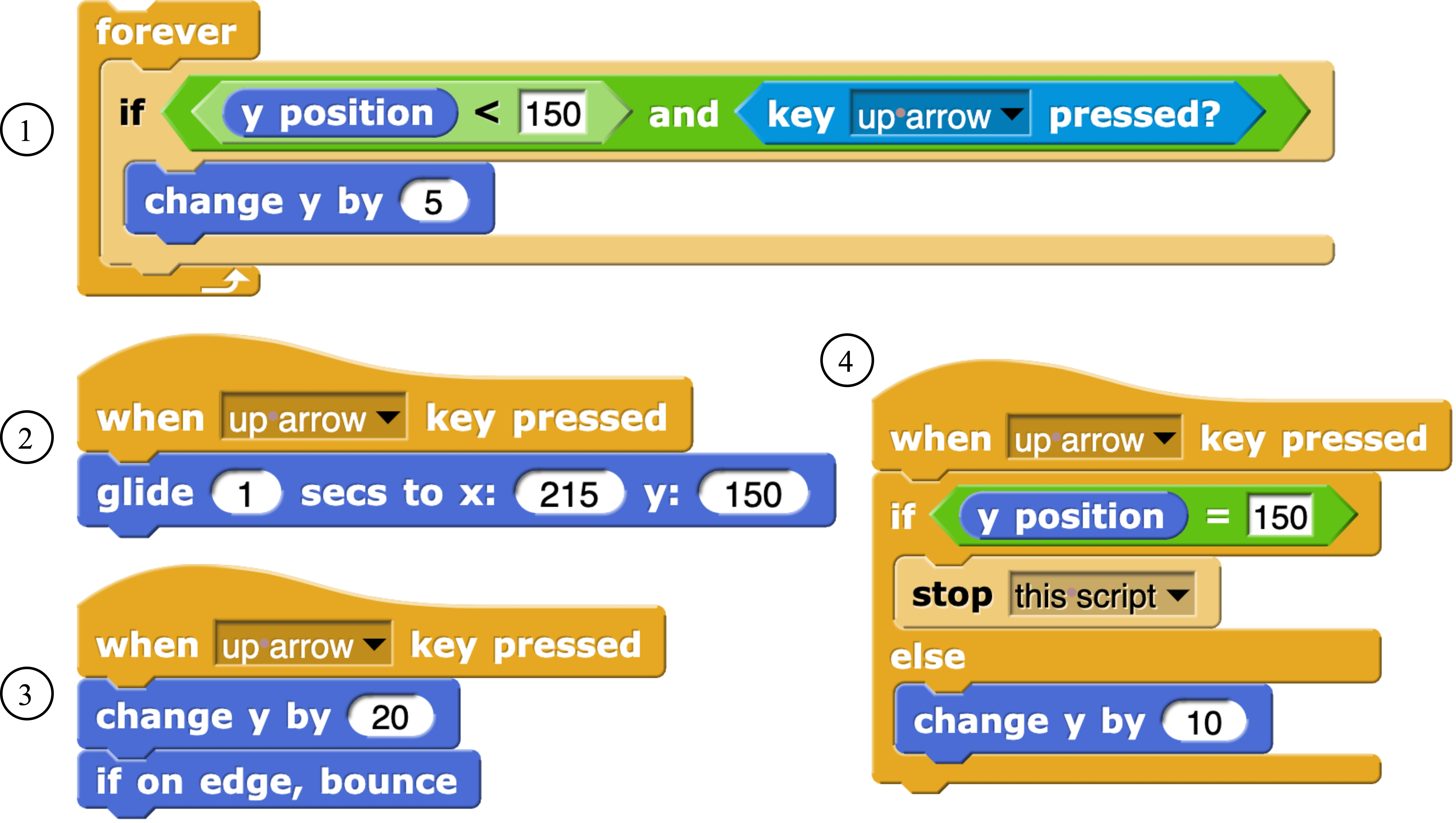Click the circled number 4 label
Image resolution: width=1456 pixels, height=823 pixels.
point(846,361)
